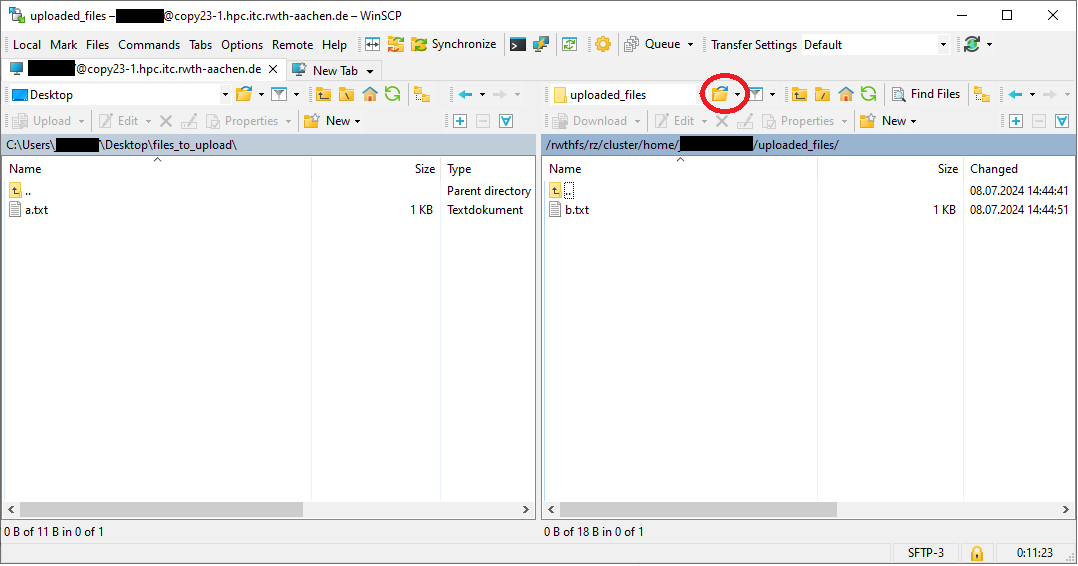The image size is (1078, 566).
Task: Open the local Desktop drive combo box
Action: [120, 95]
